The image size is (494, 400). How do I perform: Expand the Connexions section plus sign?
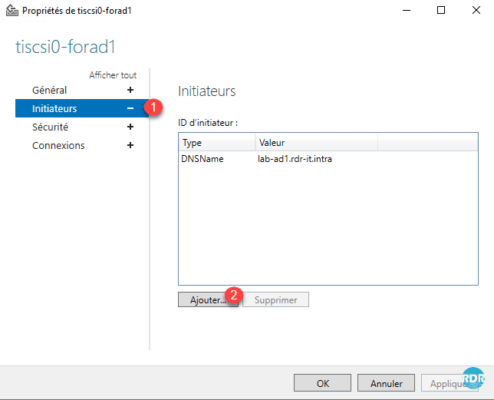coord(130,145)
